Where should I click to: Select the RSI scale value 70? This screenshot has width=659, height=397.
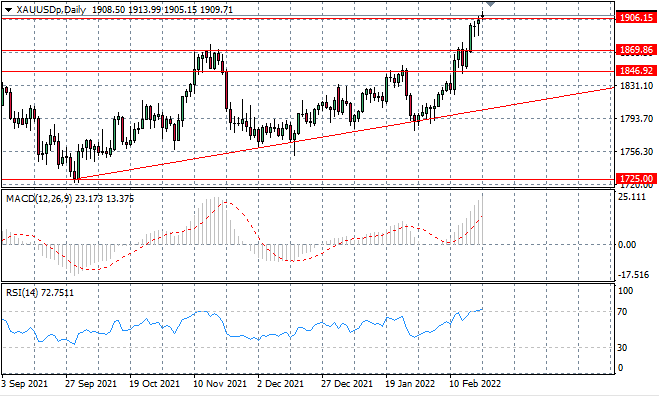(x=622, y=312)
